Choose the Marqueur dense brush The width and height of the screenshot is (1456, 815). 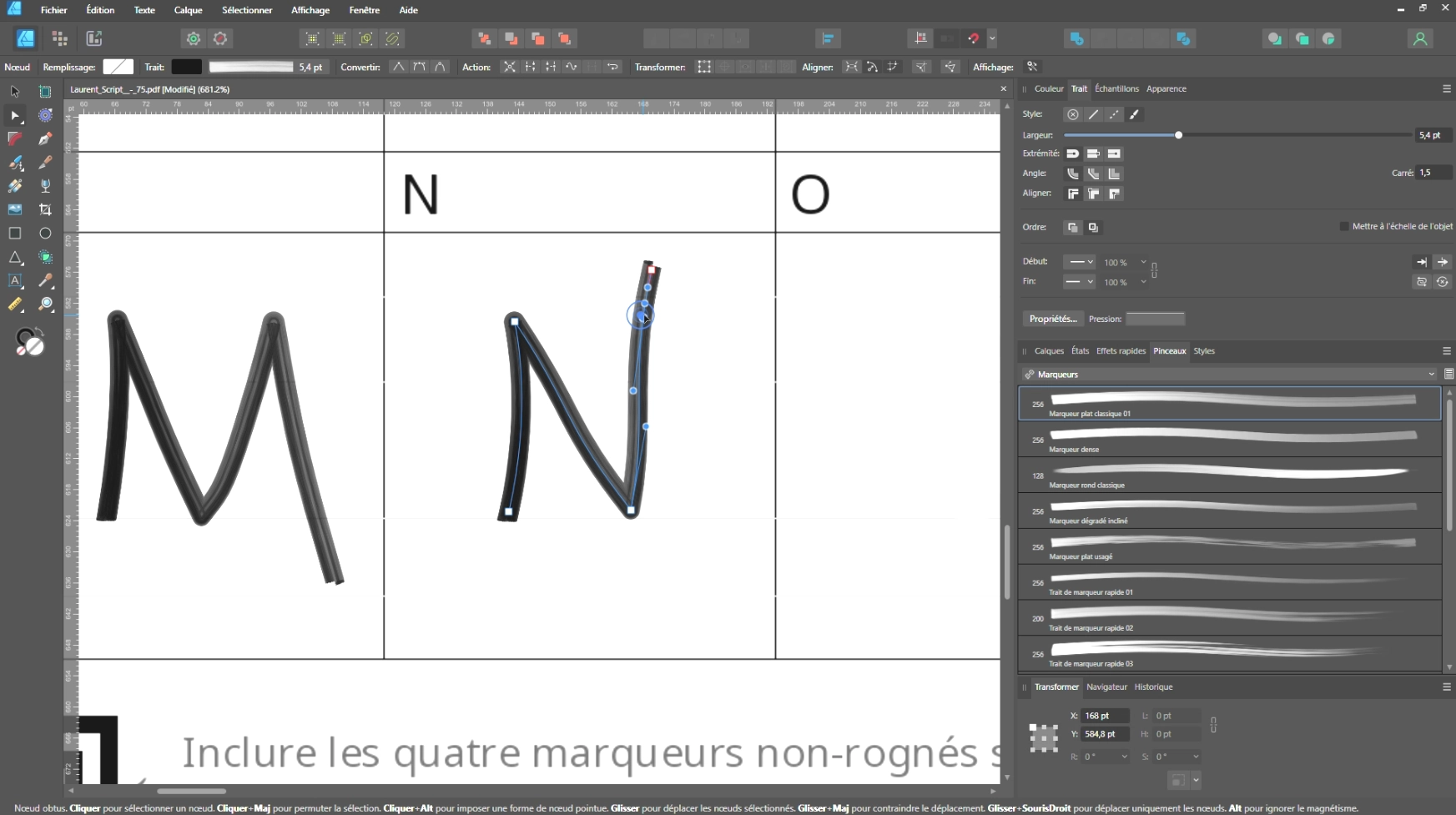coord(1230,440)
